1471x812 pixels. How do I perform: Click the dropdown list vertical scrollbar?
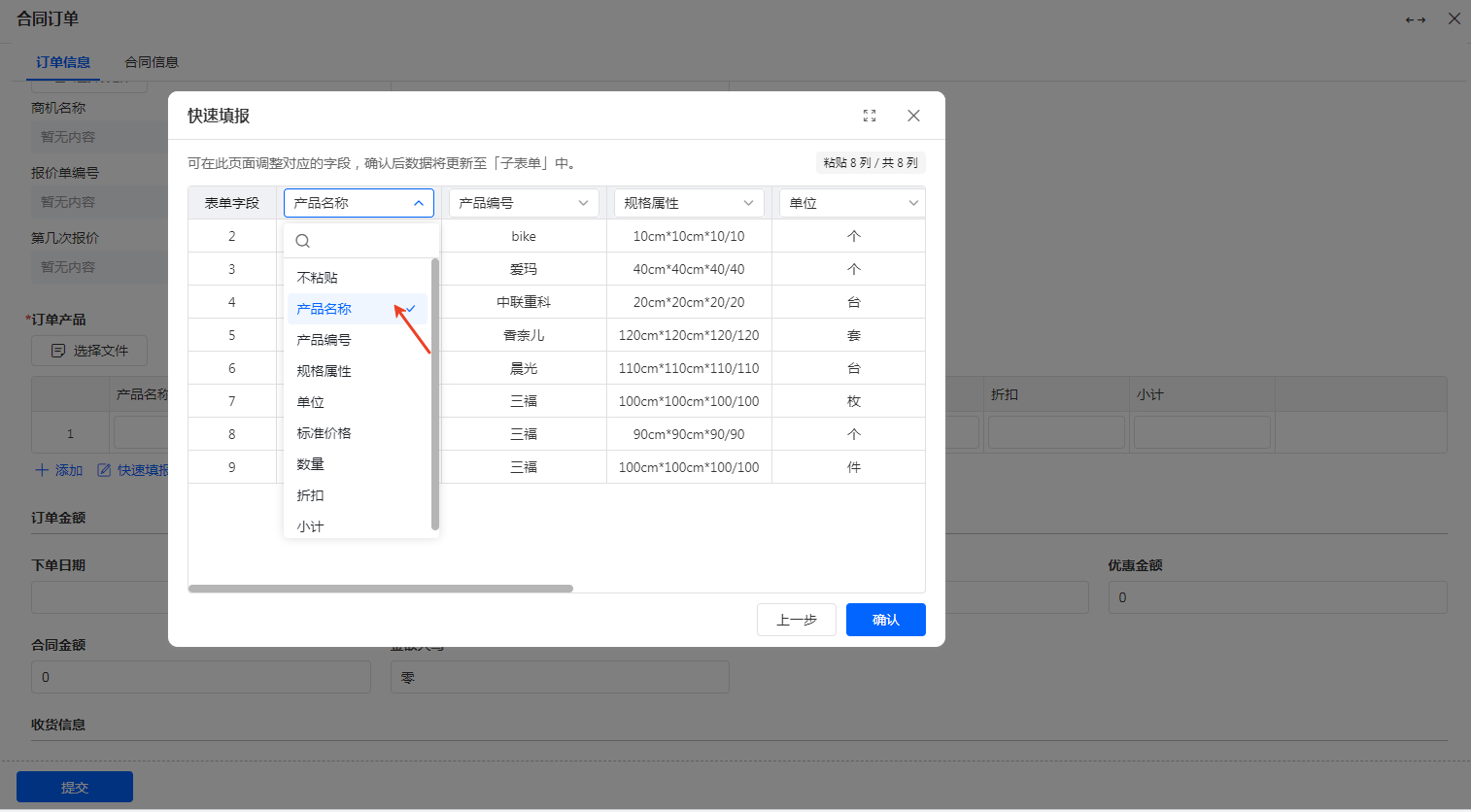tap(434, 393)
